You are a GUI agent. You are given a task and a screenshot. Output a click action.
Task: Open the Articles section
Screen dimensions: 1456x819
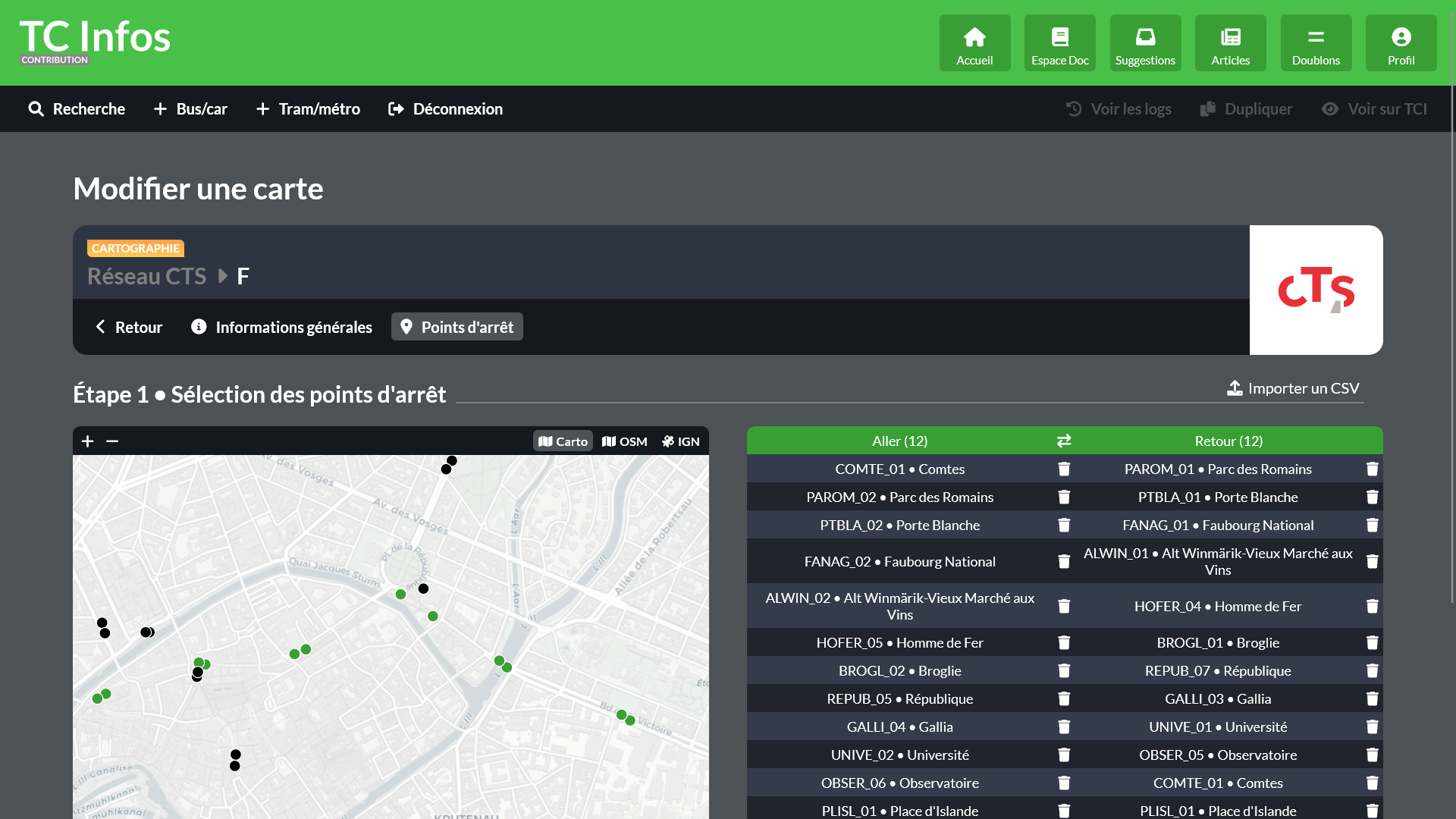(x=1230, y=42)
